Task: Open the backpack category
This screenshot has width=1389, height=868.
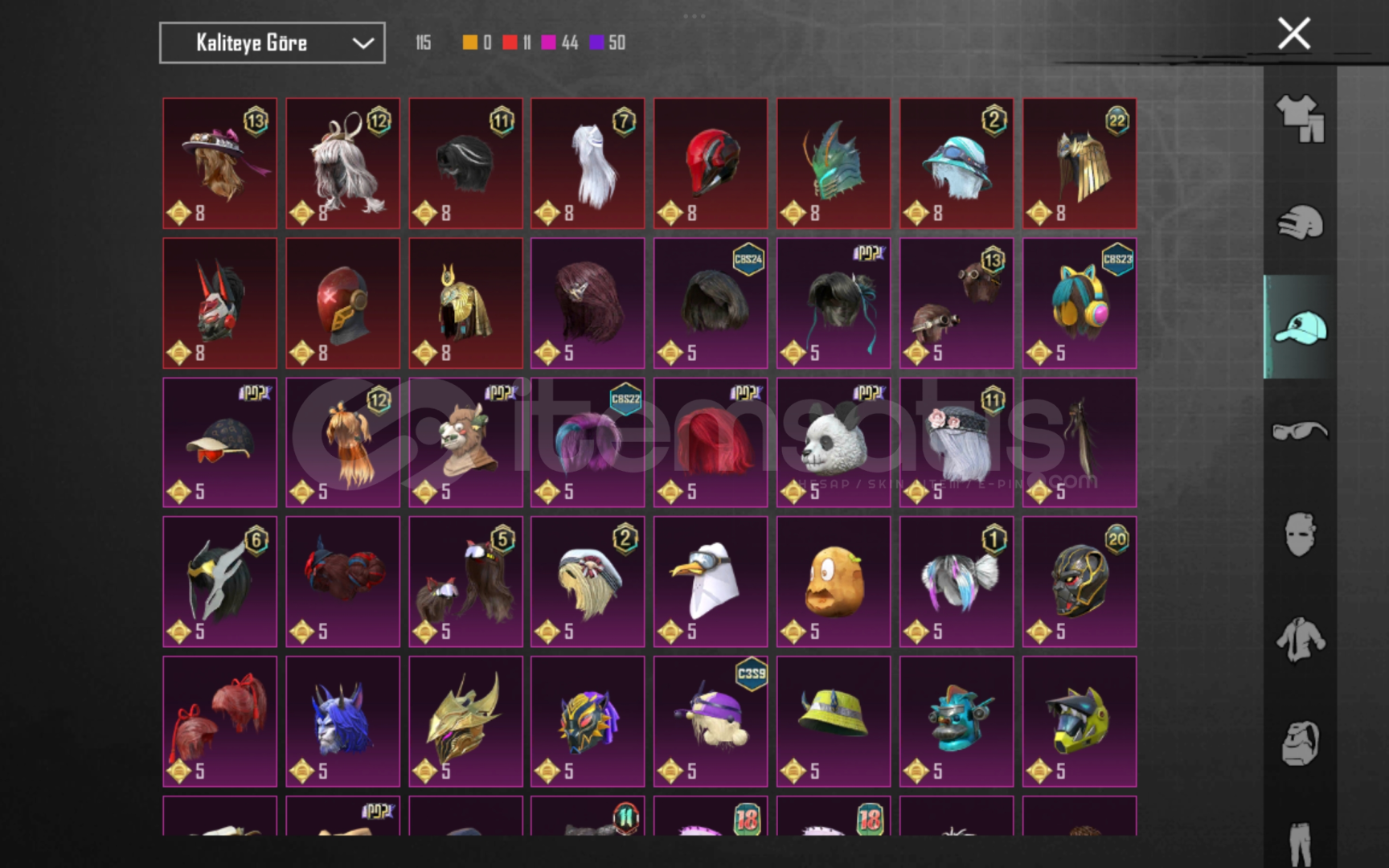Action: click(x=1300, y=743)
